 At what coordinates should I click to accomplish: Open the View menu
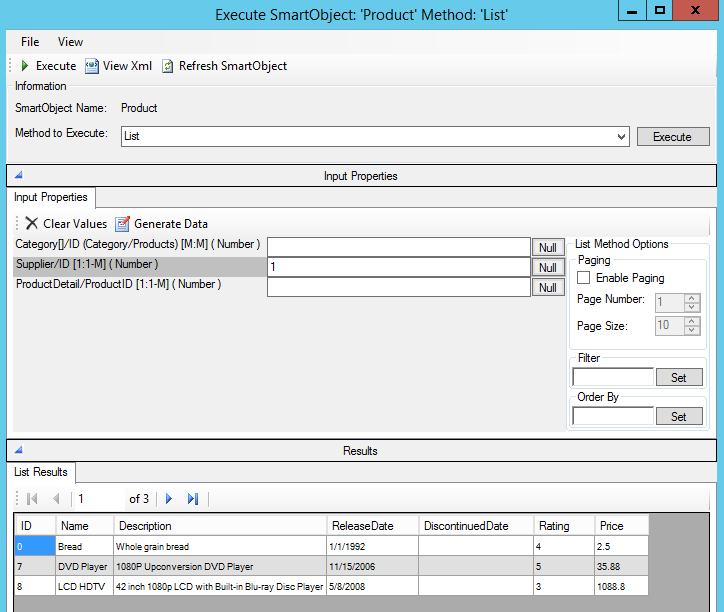70,42
